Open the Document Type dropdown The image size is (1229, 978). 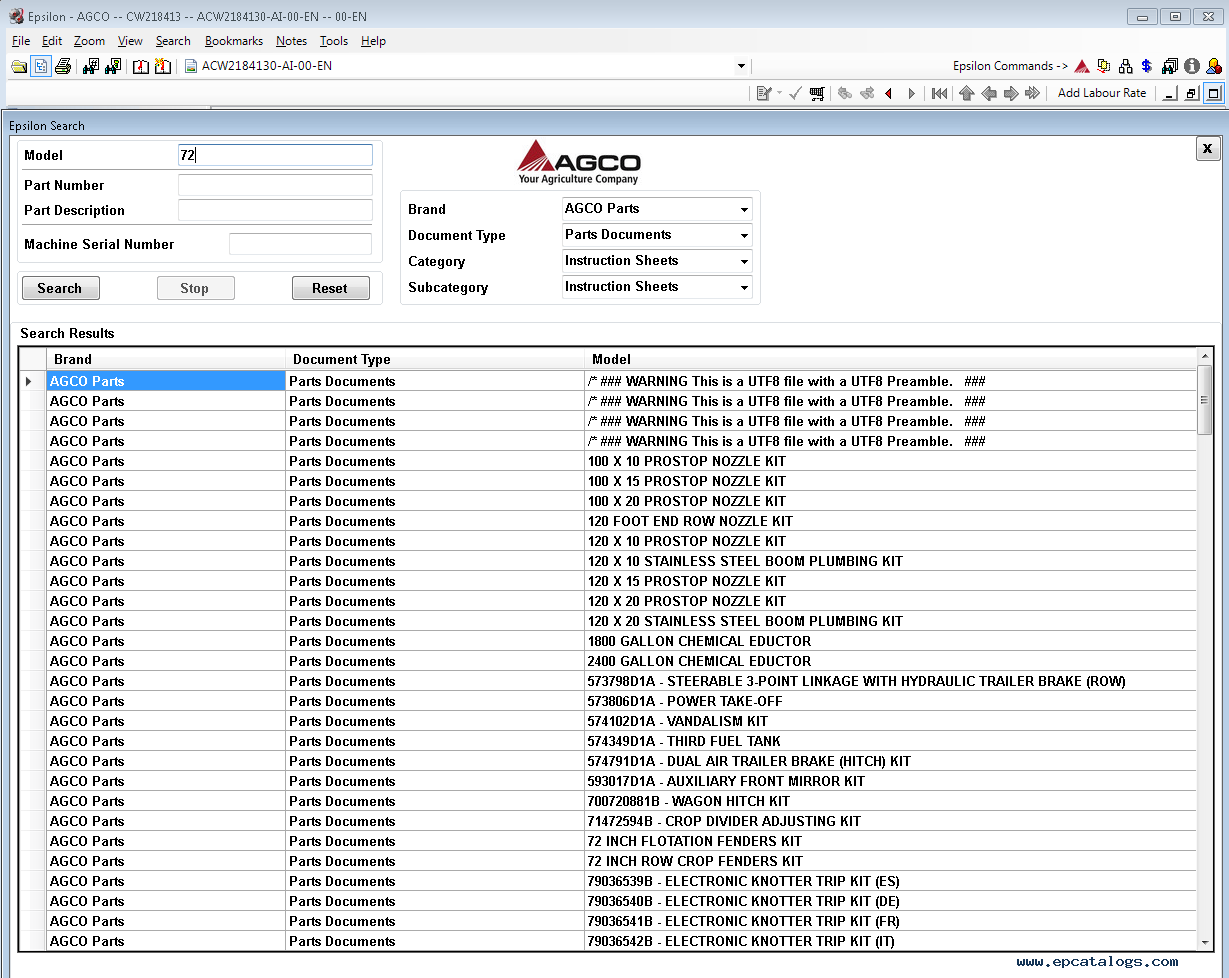tap(744, 236)
